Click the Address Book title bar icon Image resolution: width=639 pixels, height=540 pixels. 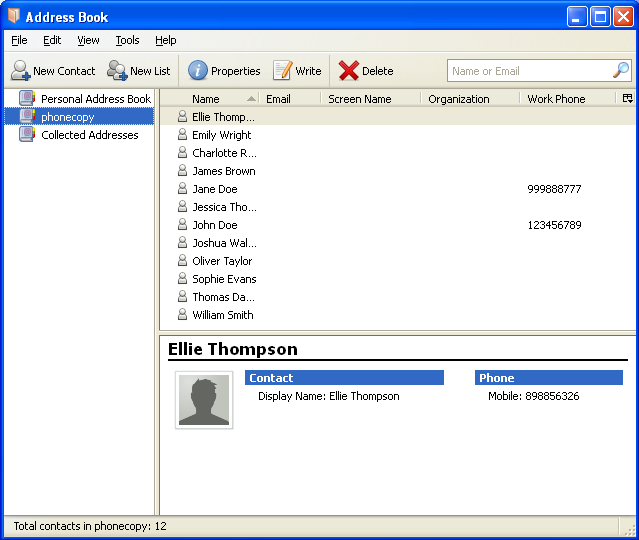click(14, 16)
